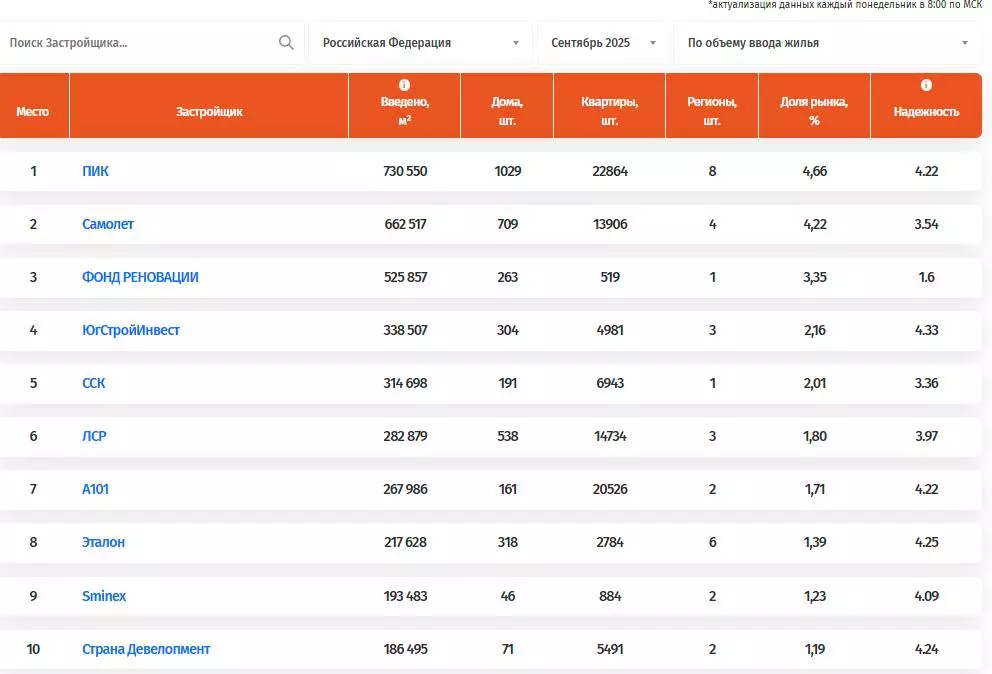Click the А101 developer link
Image resolution: width=992 pixels, height=674 pixels.
(96, 489)
